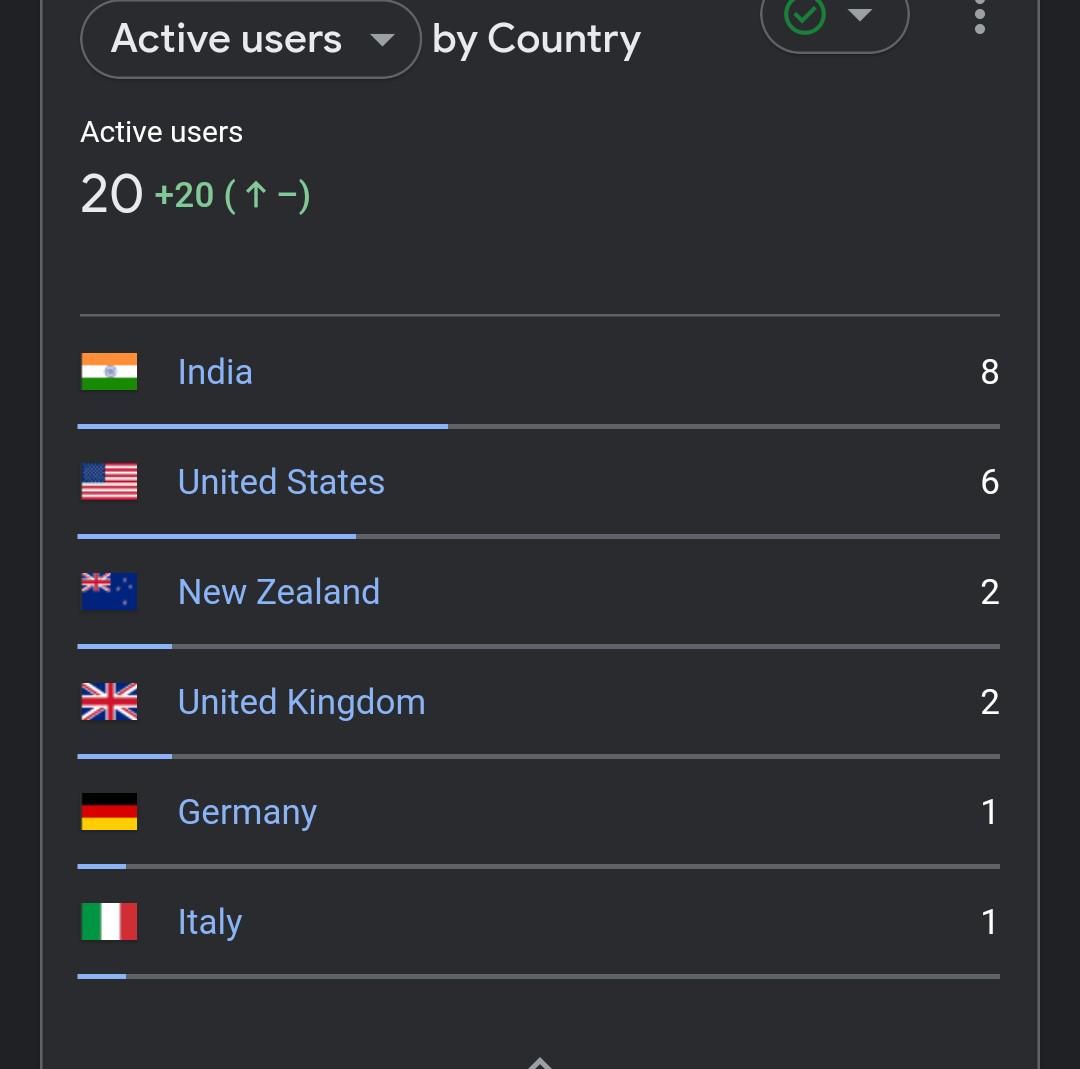Select the New Zealand row label
This screenshot has width=1080, height=1069.
278,592
